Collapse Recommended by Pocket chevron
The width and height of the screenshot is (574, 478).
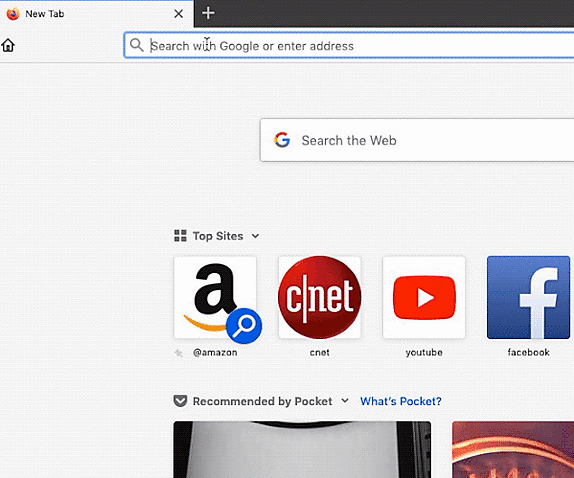[344, 400]
